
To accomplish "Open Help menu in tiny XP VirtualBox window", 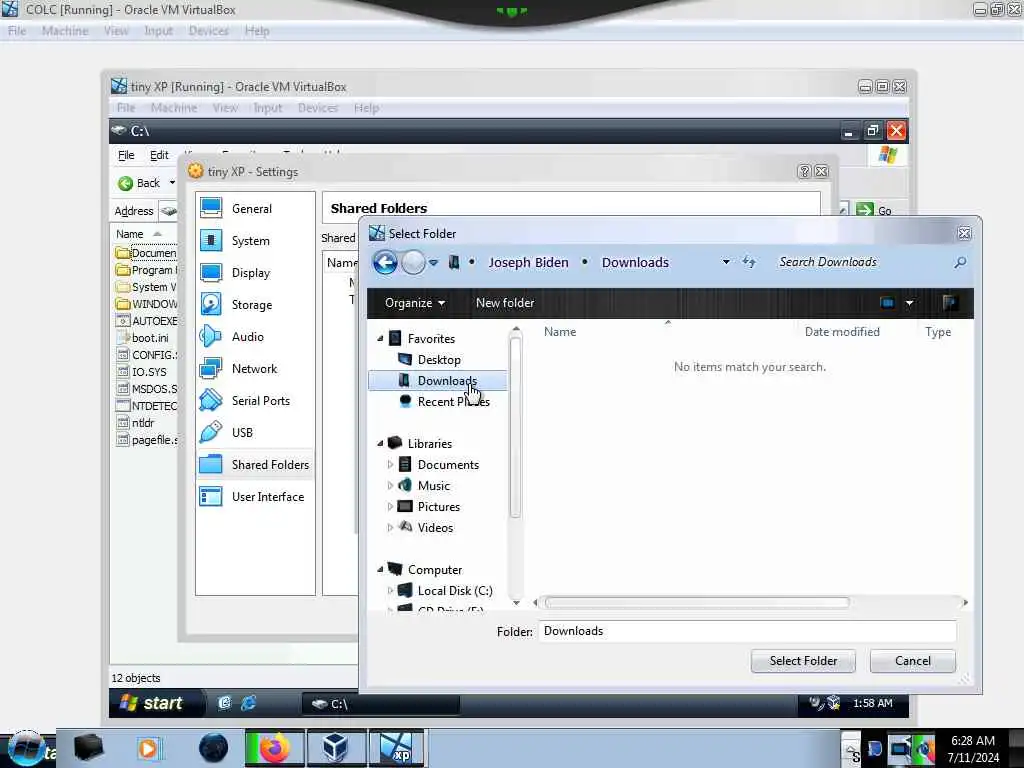I will pos(366,108).
